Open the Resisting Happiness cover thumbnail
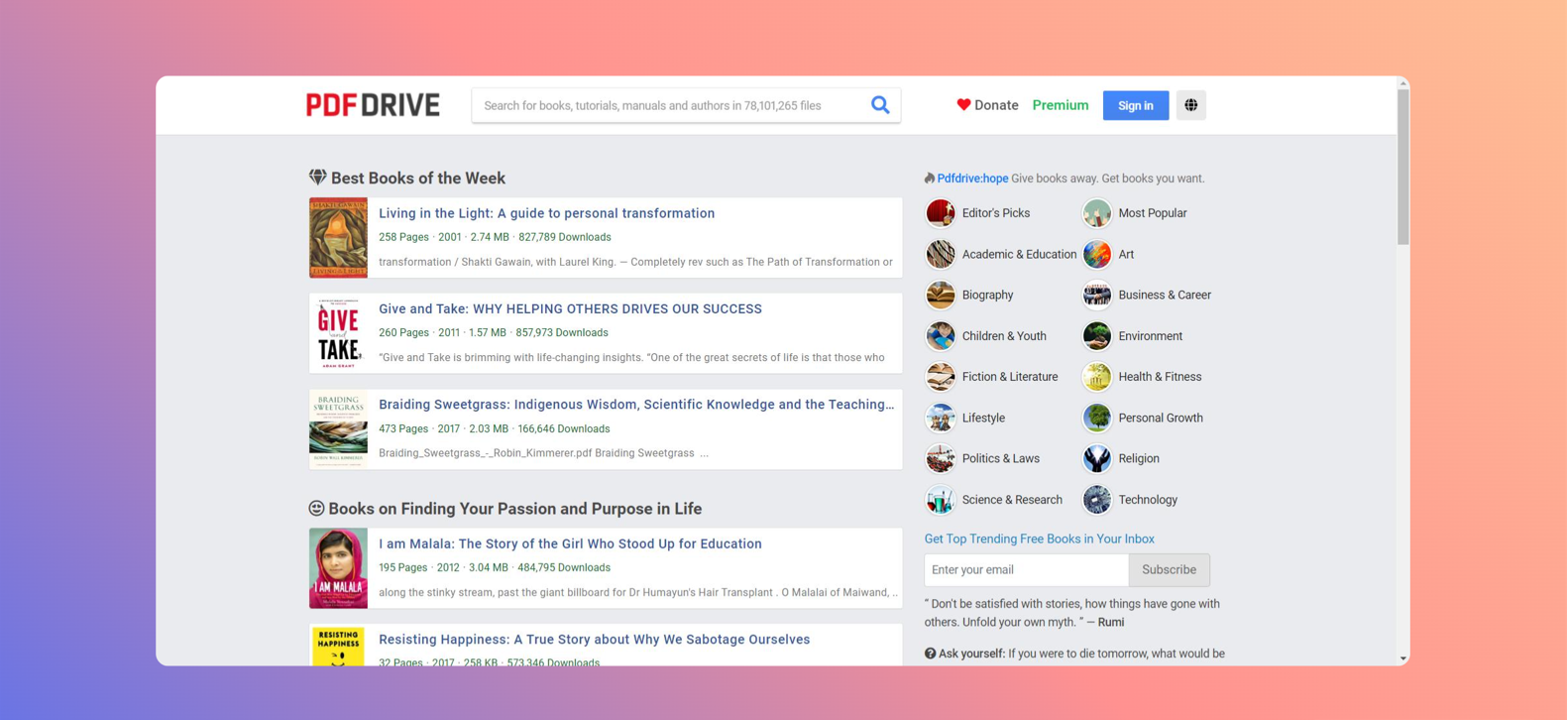 pos(338,645)
